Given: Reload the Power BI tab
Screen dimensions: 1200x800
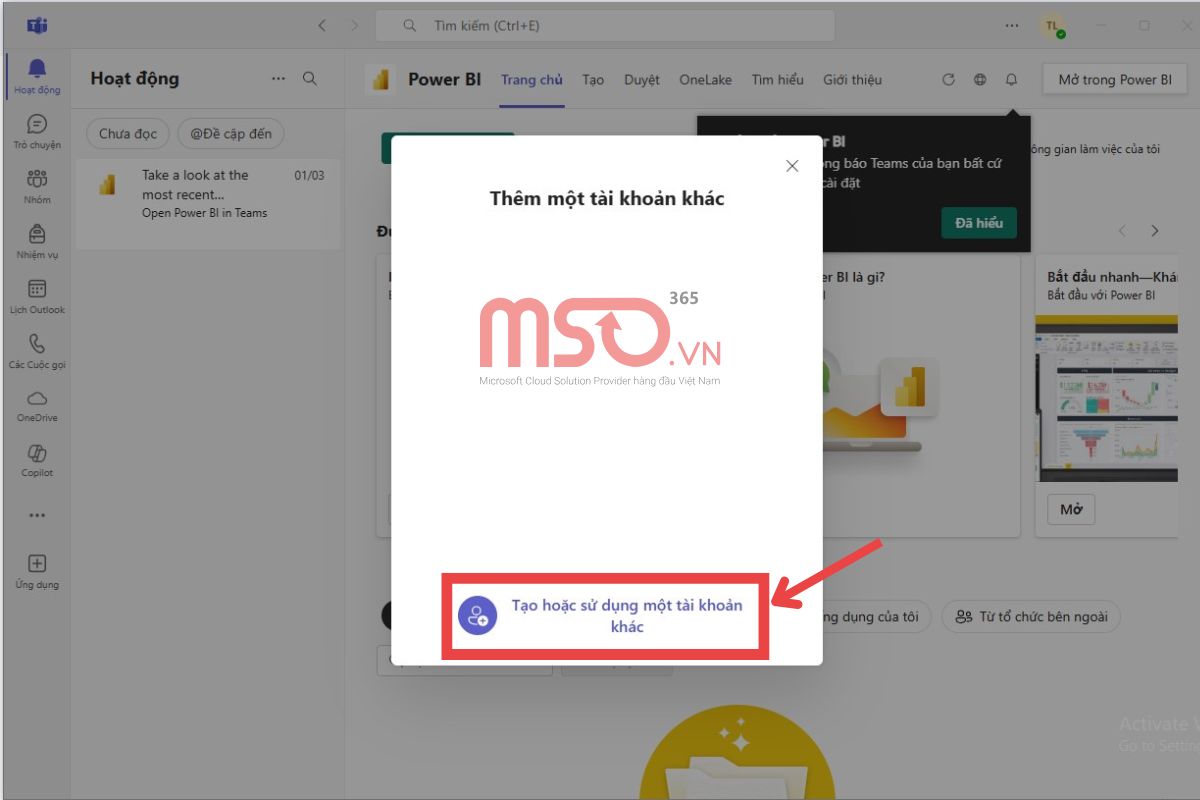Looking at the screenshot, I should (949, 80).
